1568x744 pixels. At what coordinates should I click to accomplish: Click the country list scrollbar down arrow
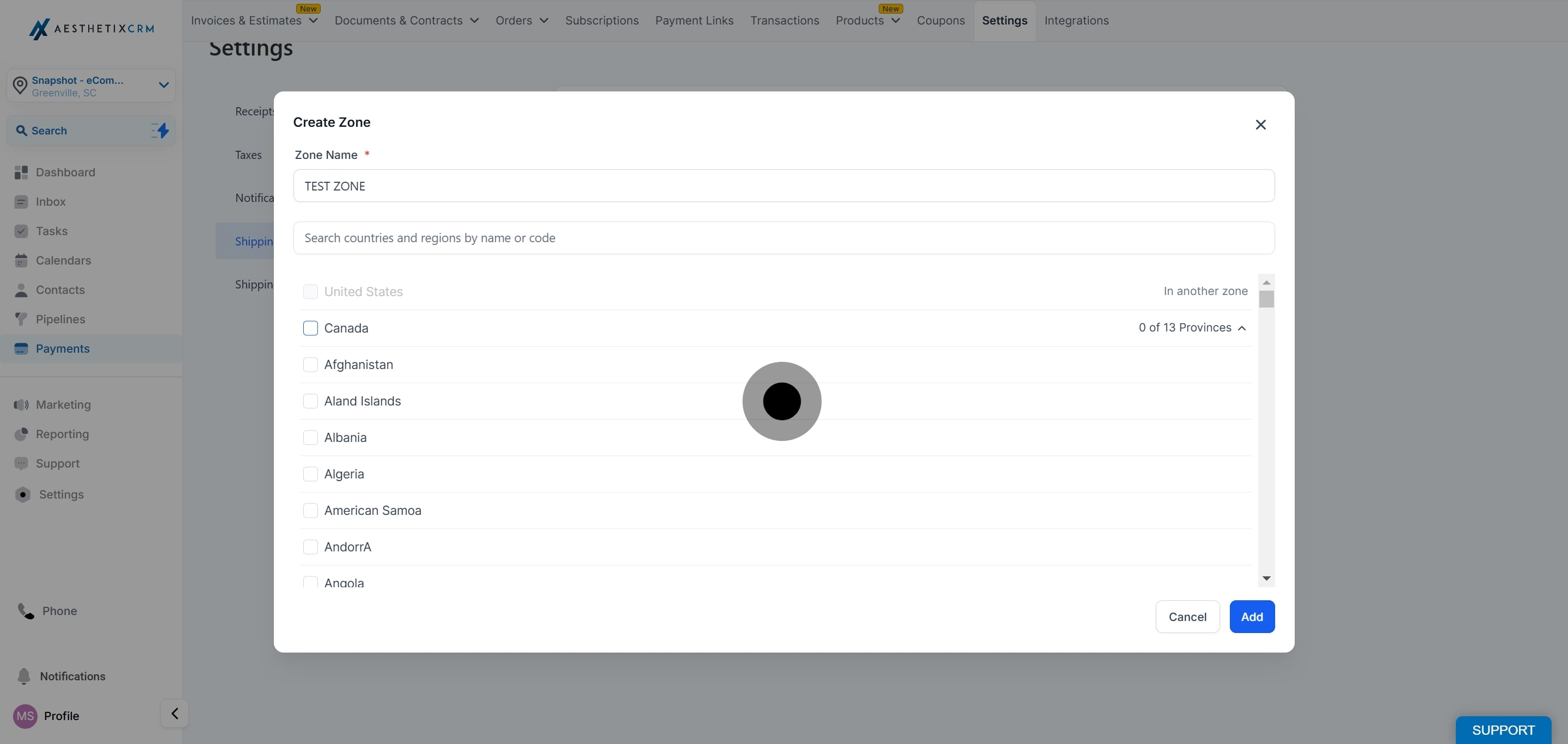click(1266, 579)
